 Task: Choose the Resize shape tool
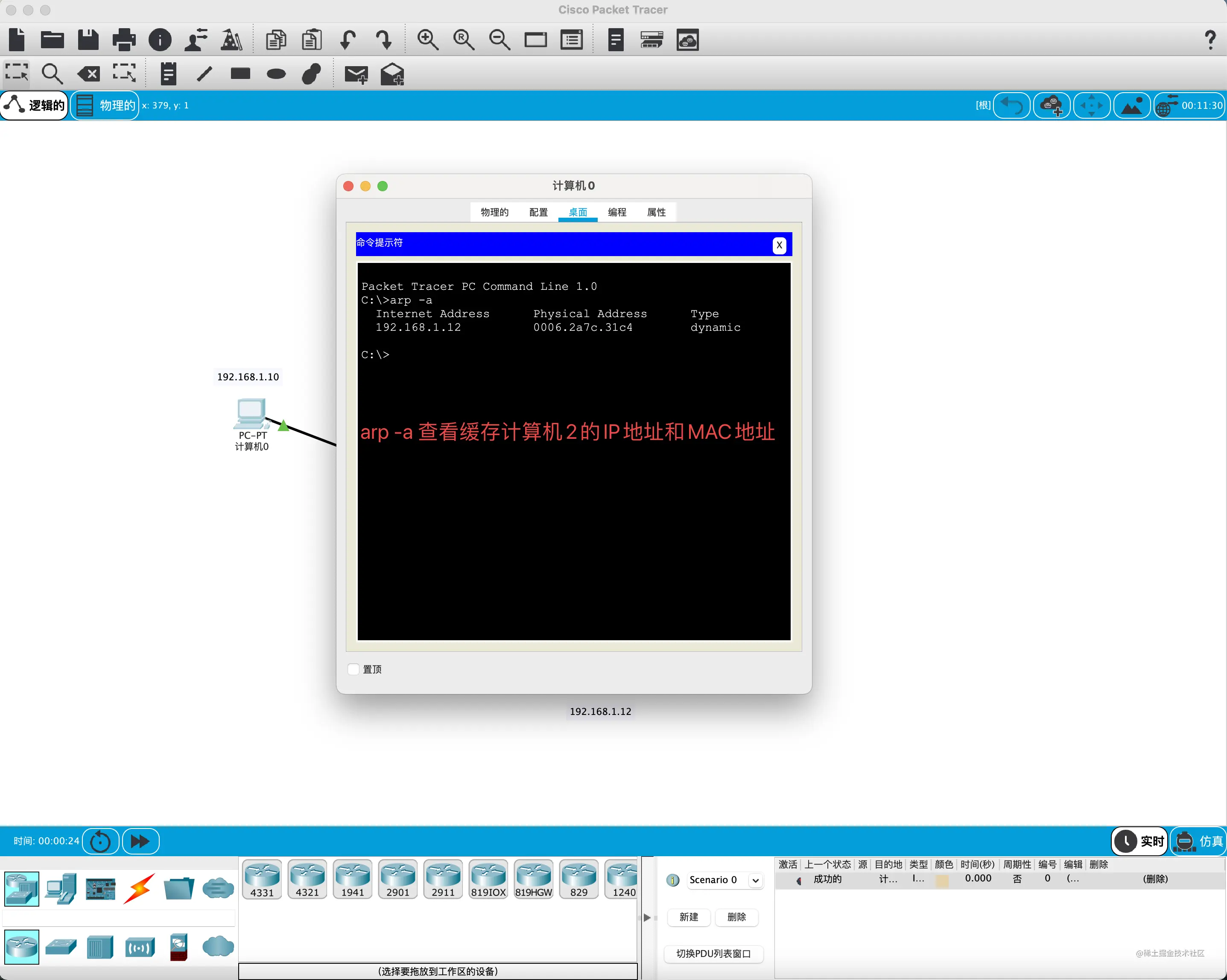click(124, 73)
